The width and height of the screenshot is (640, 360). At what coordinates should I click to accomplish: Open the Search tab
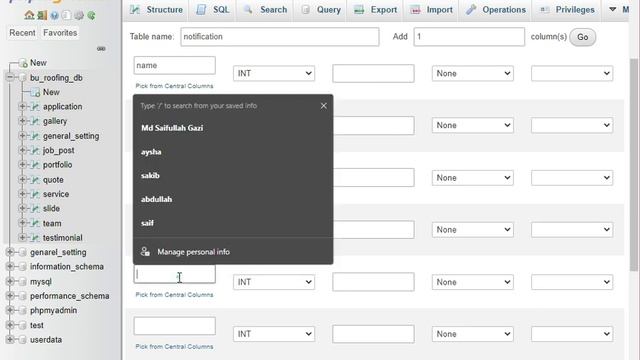coord(266,9)
